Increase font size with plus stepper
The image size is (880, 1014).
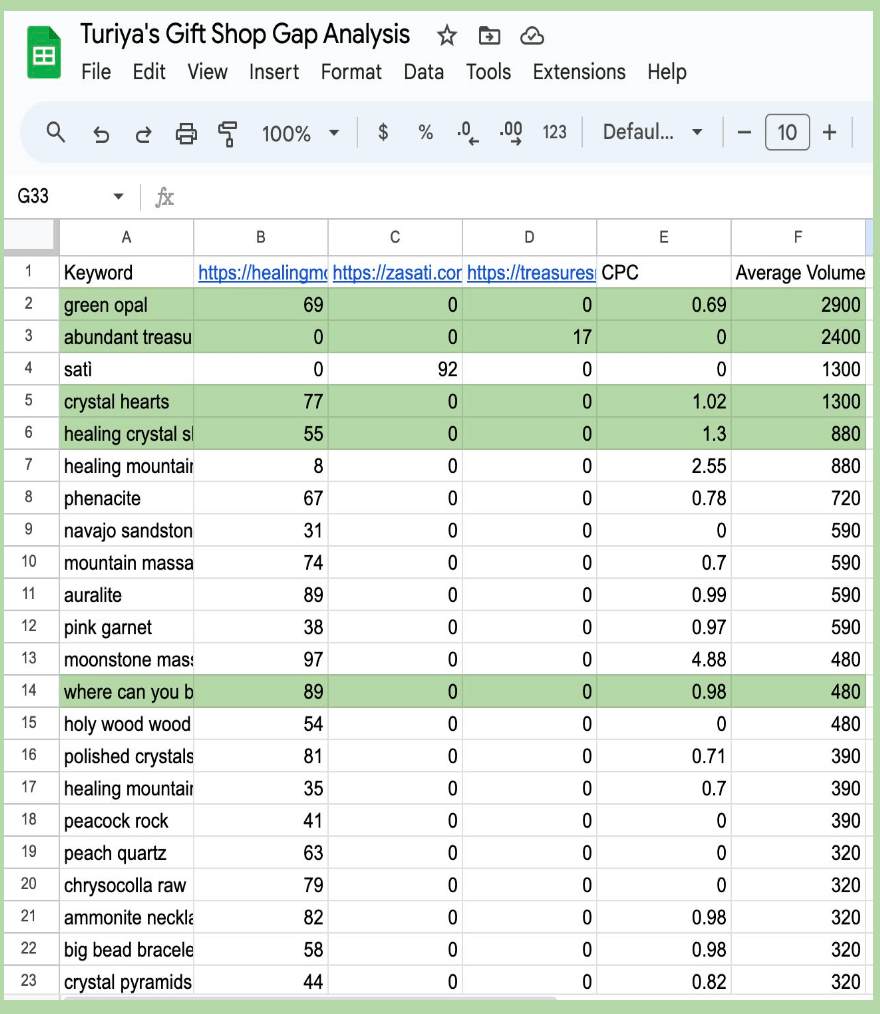coord(829,131)
